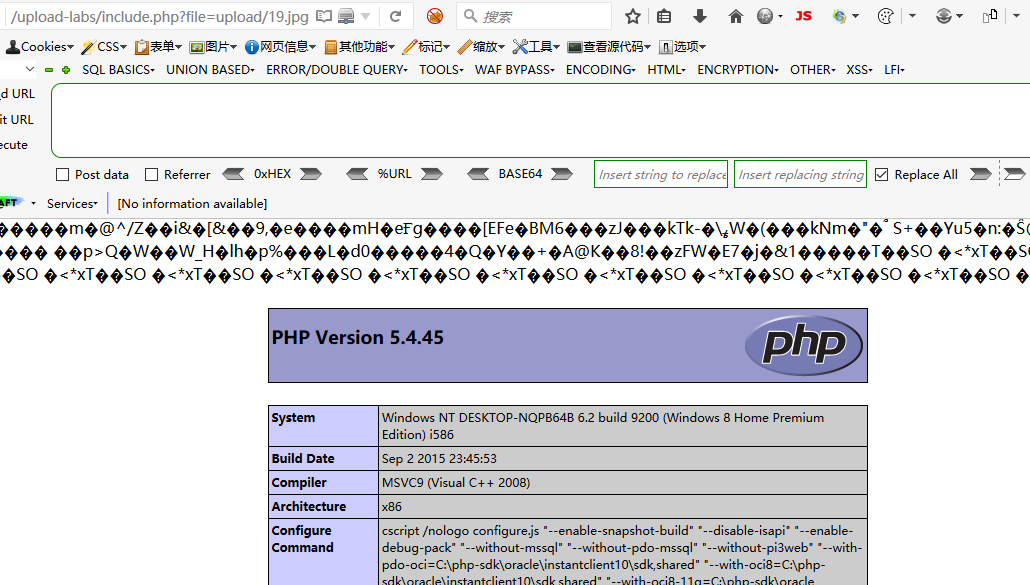Click the PHP logo image link
1030x585 pixels.
[803, 345]
